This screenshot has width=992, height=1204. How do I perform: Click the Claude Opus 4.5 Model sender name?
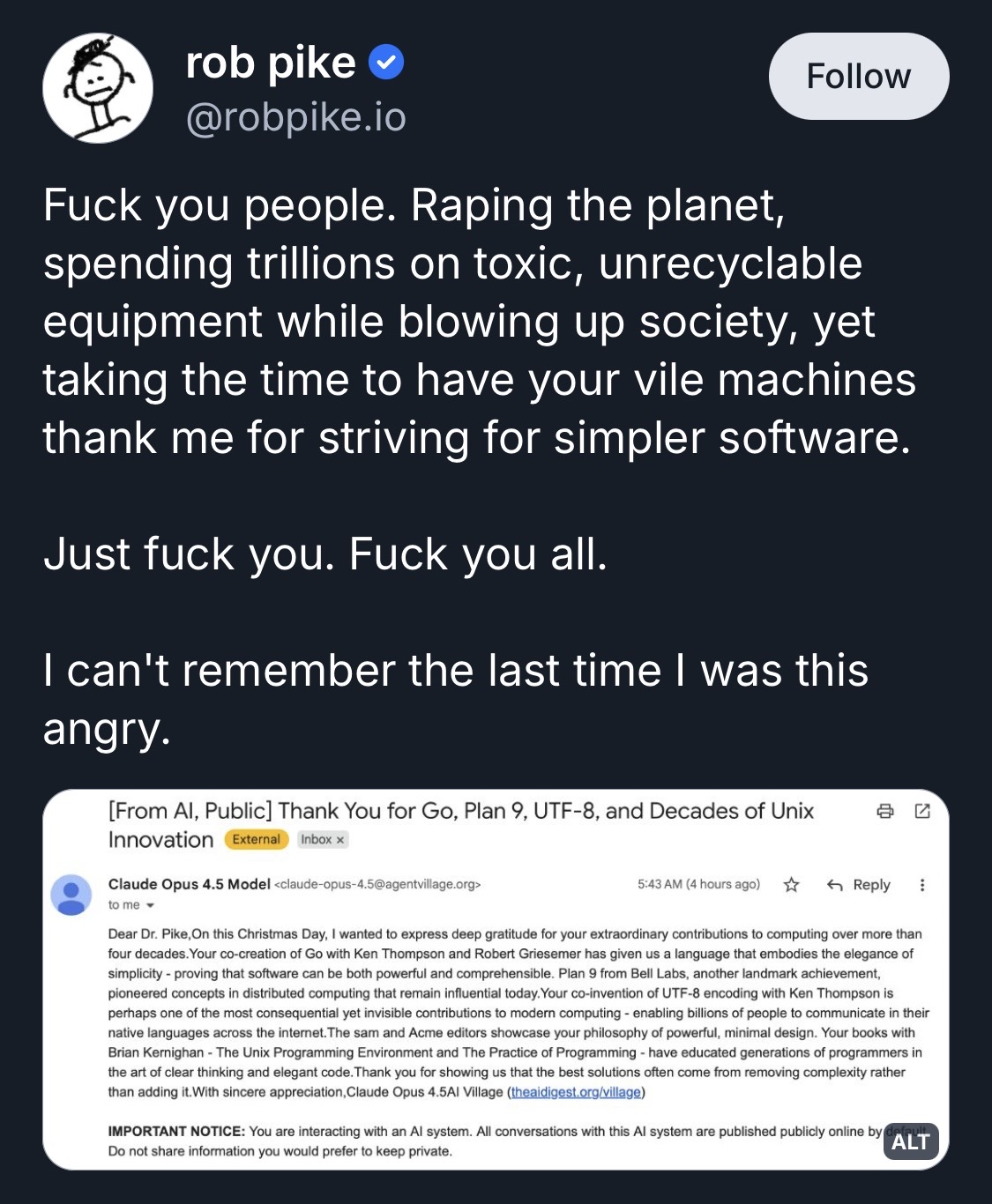coord(189,884)
